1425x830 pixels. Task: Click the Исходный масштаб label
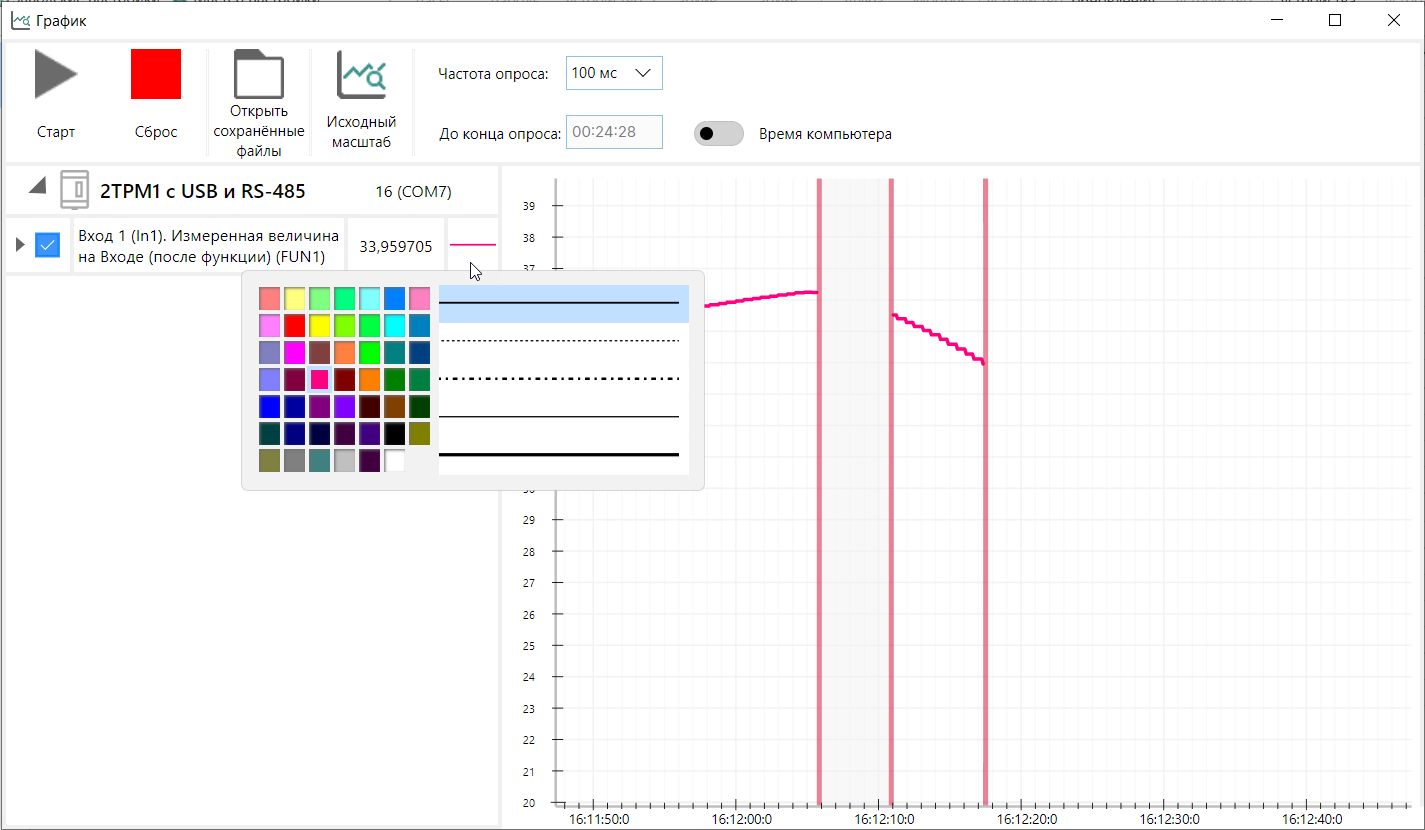coord(361,132)
